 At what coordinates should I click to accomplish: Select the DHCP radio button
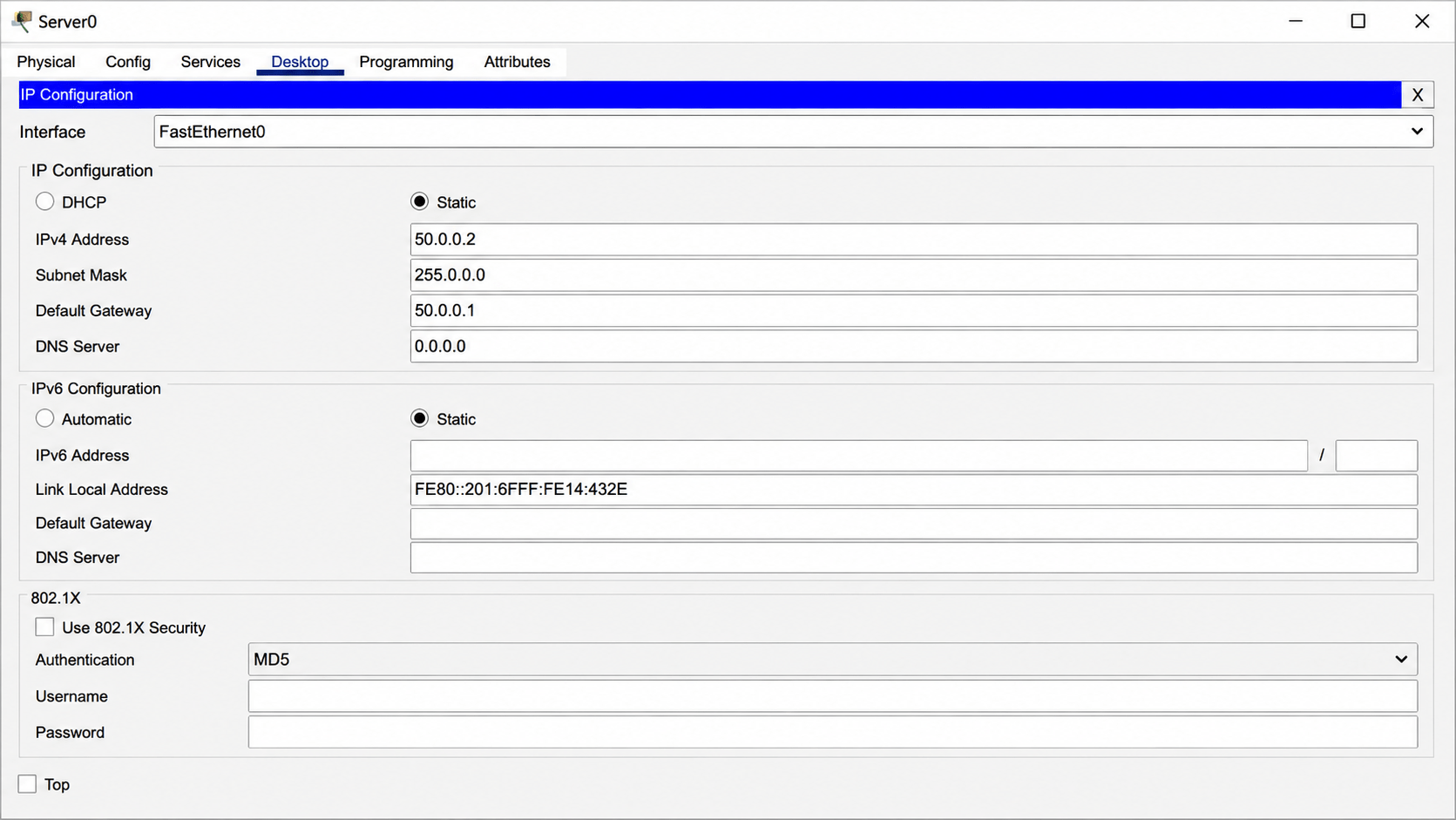pos(44,201)
